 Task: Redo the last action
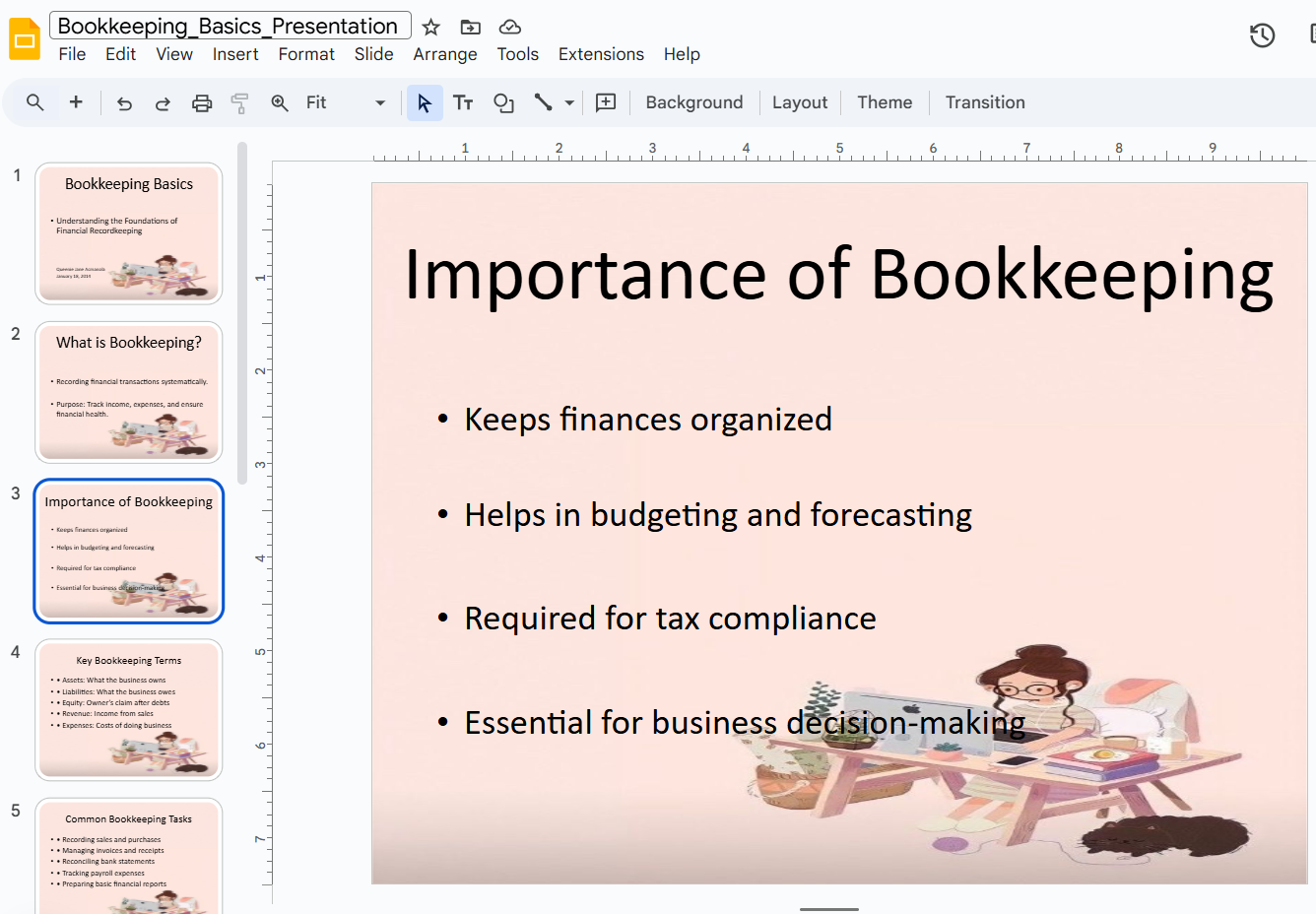click(x=163, y=102)
